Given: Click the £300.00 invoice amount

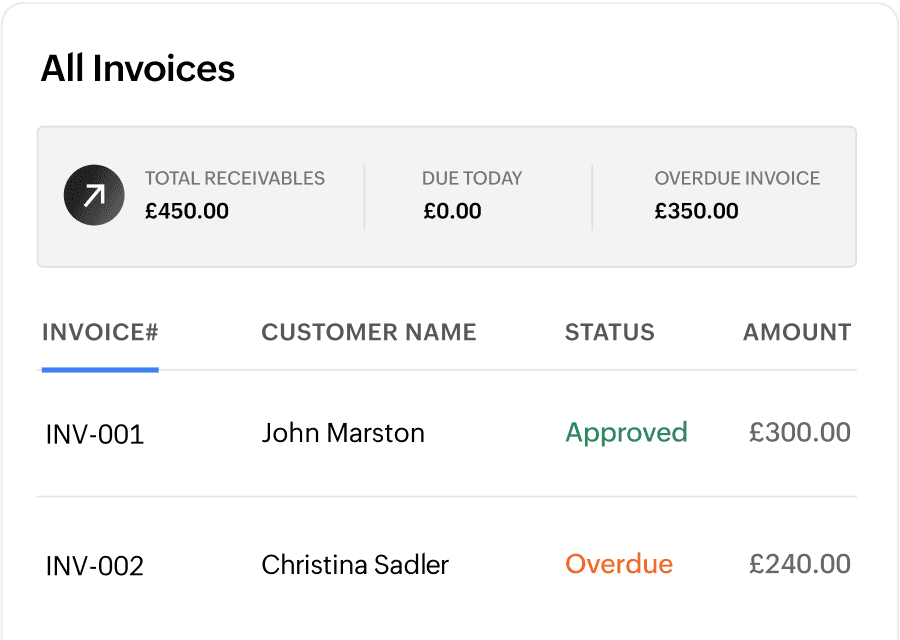Looking at the screenshot, I should (x=800, y=432).
